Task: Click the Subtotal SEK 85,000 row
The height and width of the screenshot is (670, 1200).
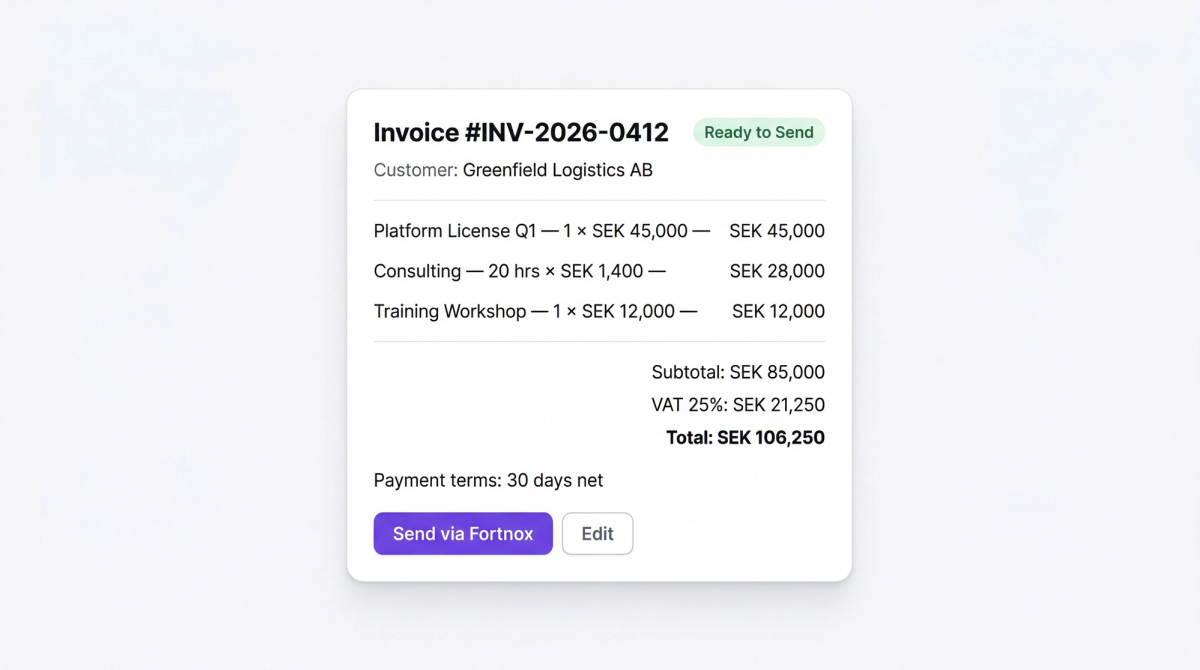Action: [x=738, y=371]
